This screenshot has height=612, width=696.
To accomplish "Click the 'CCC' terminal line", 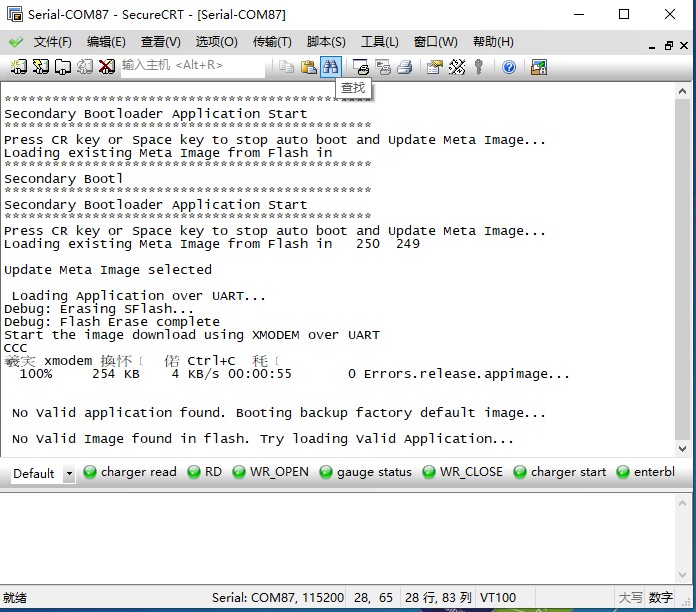I will click(x=16, y=348).
